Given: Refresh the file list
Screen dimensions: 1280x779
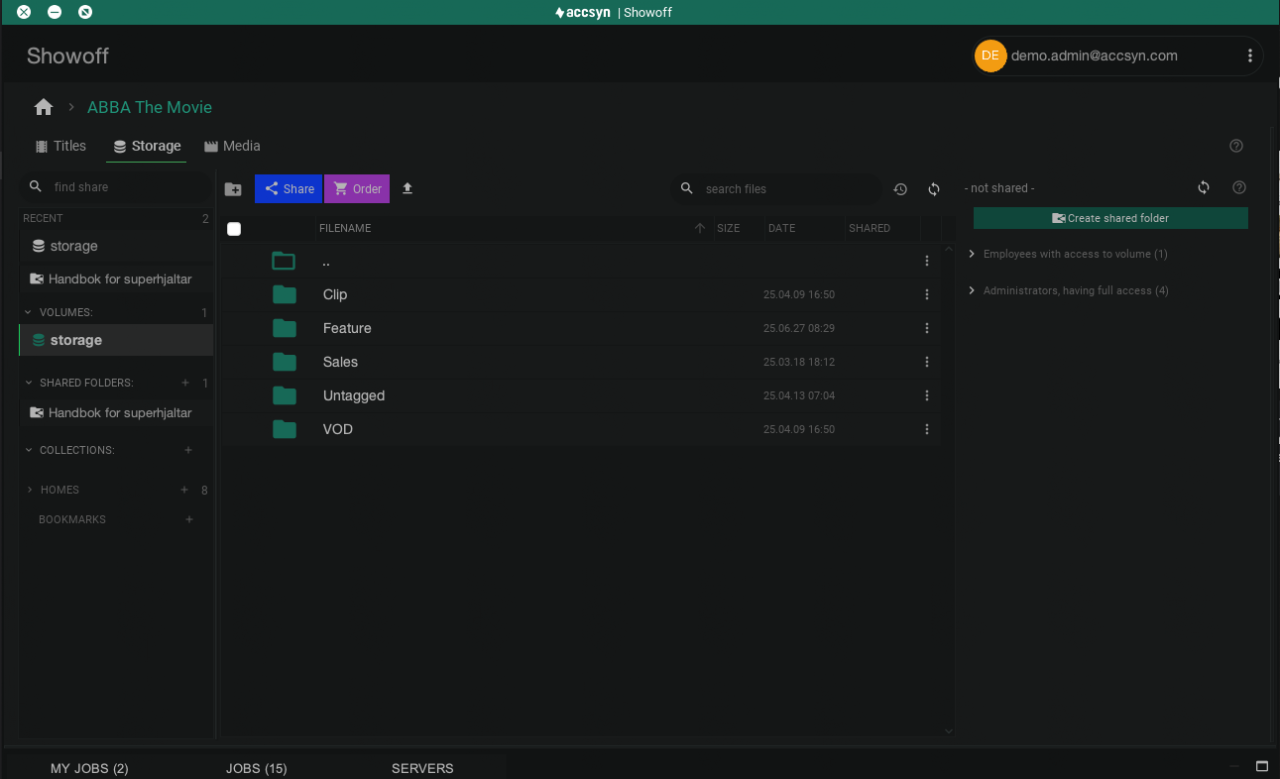Looking at the screenshot, I should [x=934, y=189].
